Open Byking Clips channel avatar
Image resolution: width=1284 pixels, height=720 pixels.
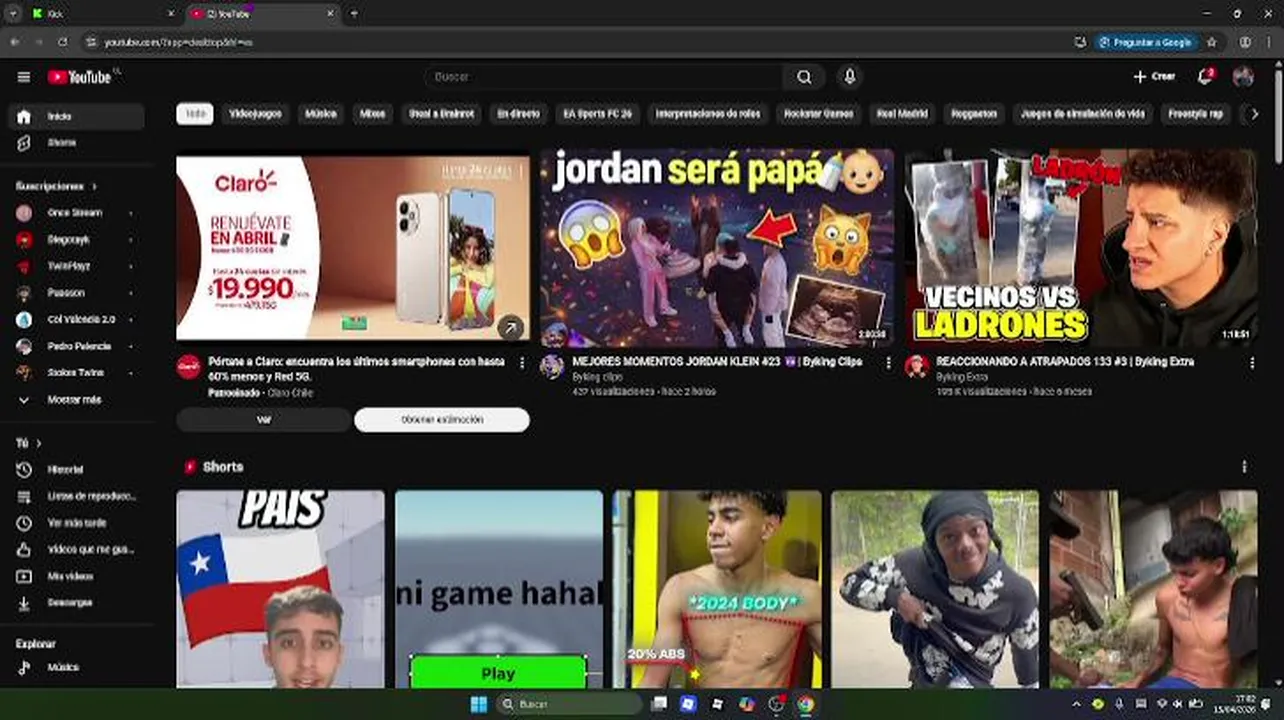[x=552, y=367]
